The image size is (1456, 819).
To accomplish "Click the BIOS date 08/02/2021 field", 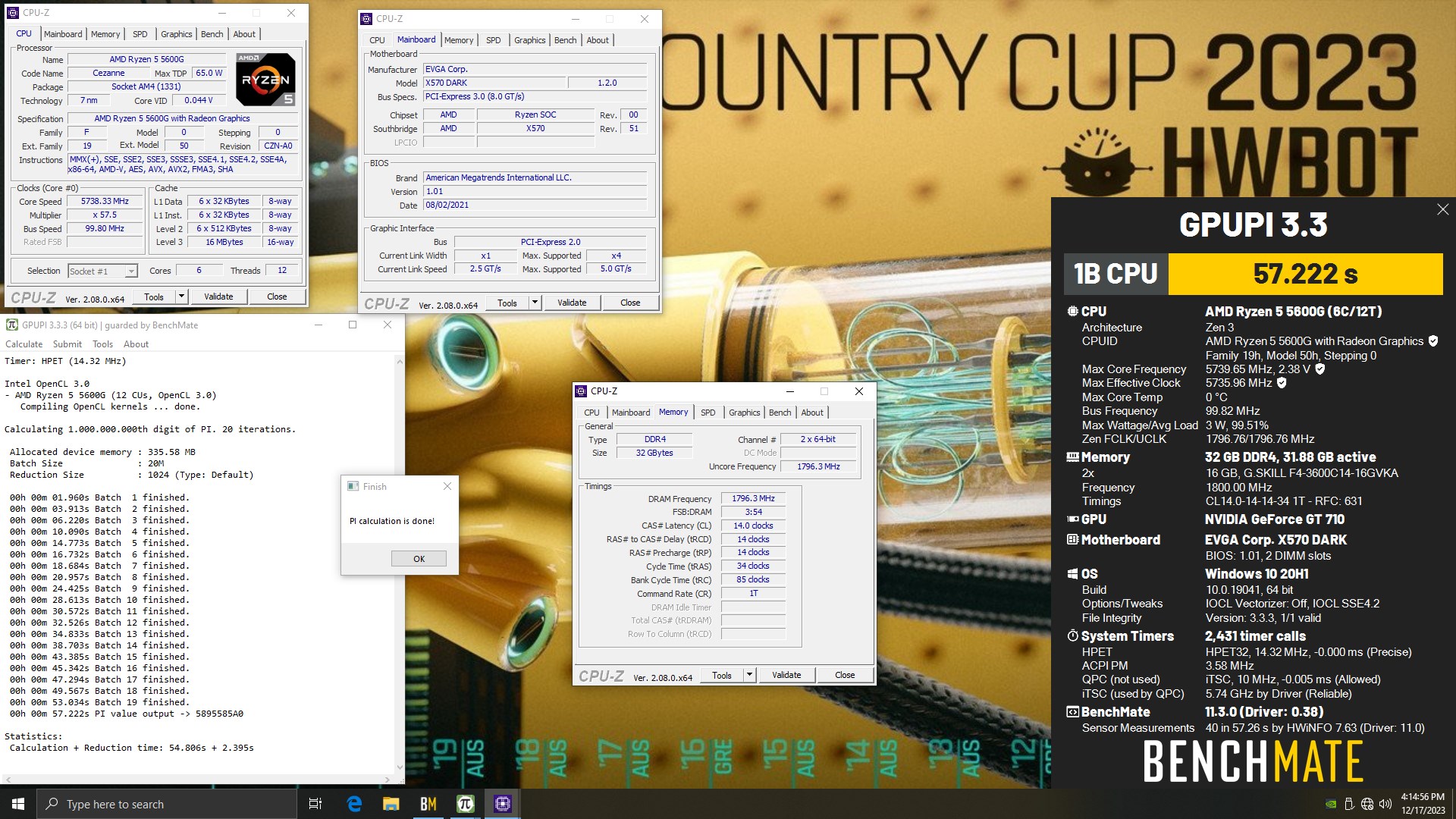I will point(535,206).
